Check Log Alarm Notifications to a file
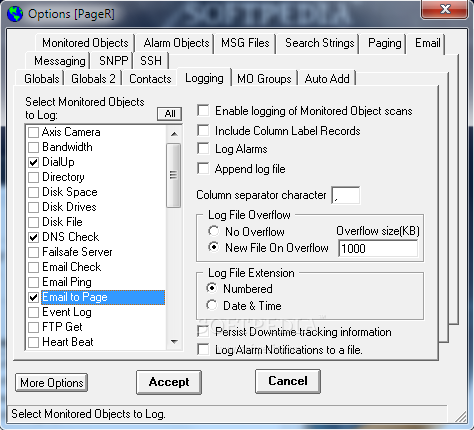 [x=203, y=350]
